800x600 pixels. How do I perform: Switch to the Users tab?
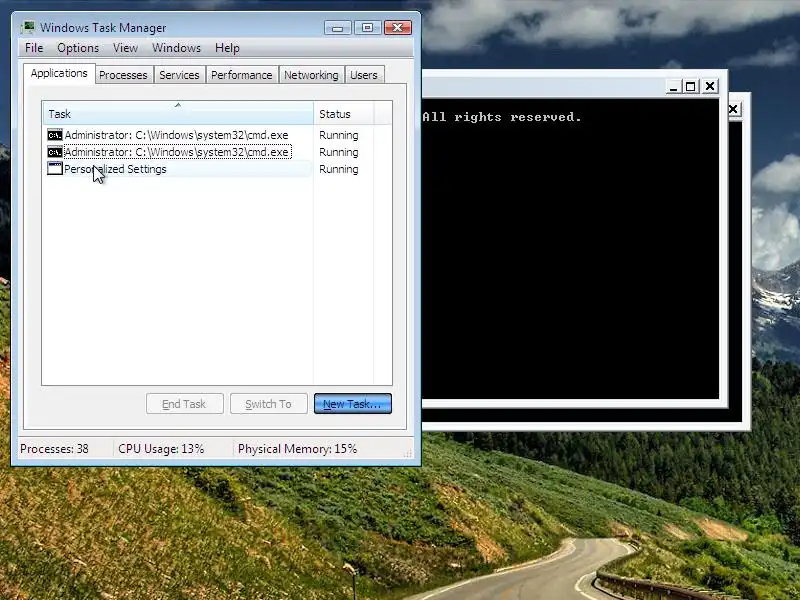coord(364,75)
